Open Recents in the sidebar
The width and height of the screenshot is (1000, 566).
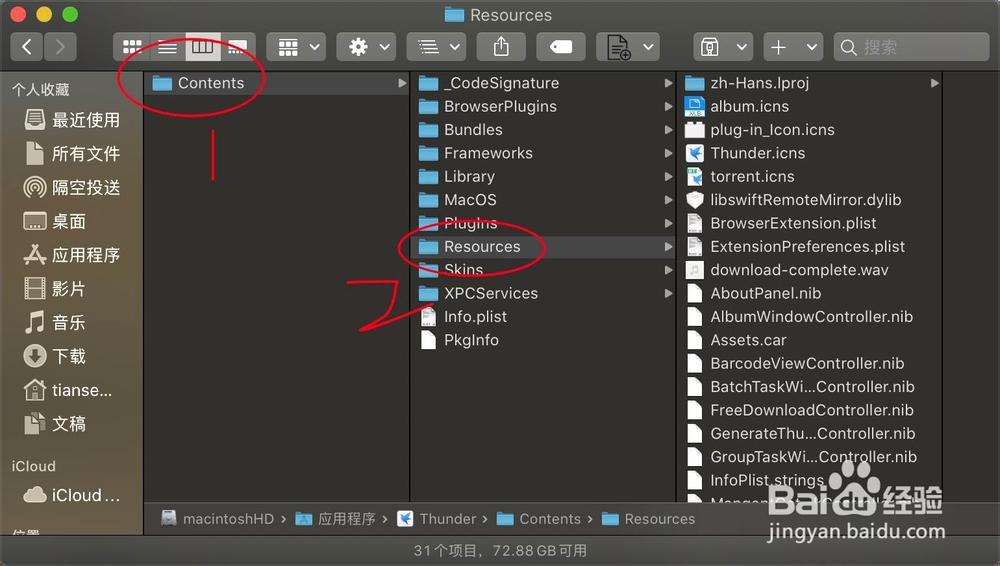71,120
